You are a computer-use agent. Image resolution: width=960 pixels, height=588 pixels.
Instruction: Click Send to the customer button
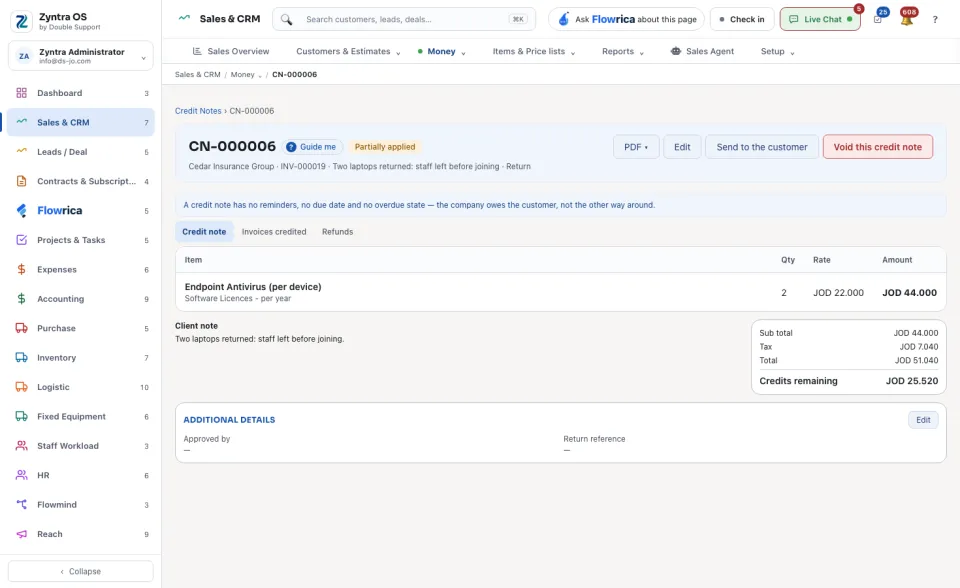point(762,147)
